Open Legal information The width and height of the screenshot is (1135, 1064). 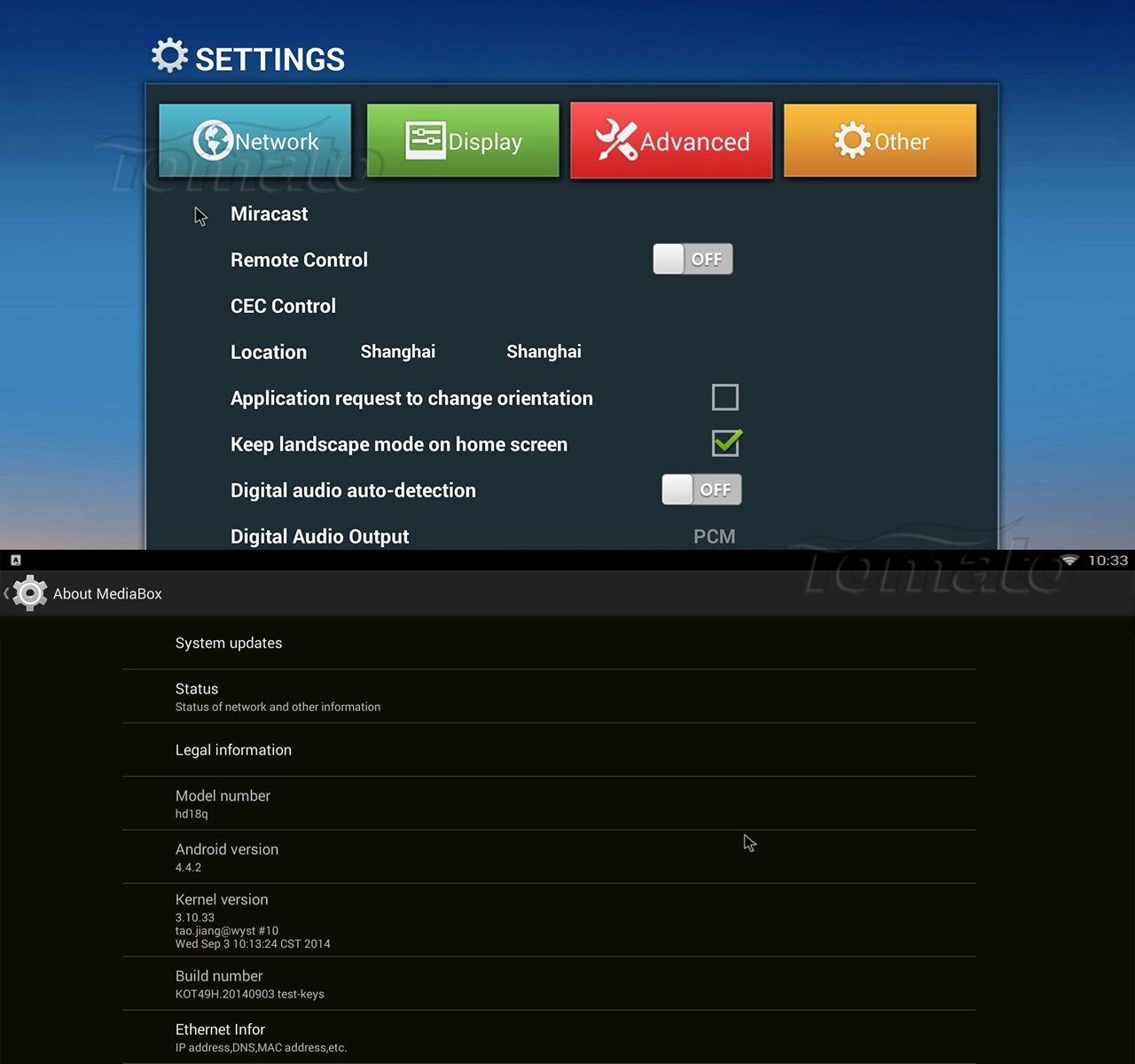[549, 750]
